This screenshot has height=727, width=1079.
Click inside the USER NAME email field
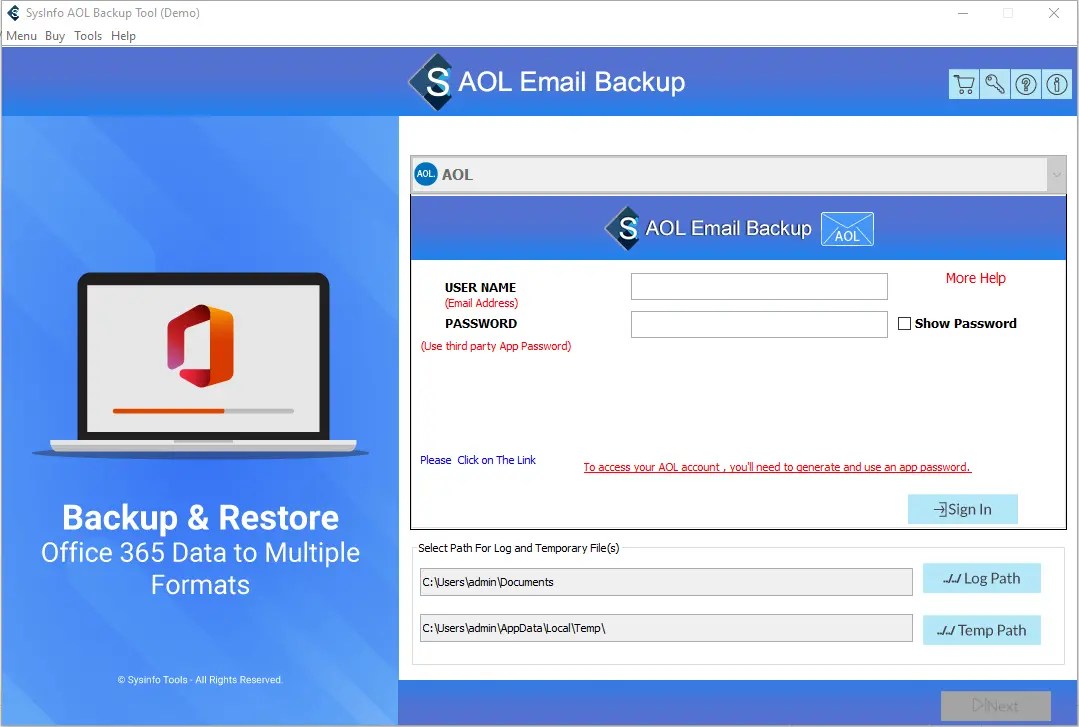[758, 286]
